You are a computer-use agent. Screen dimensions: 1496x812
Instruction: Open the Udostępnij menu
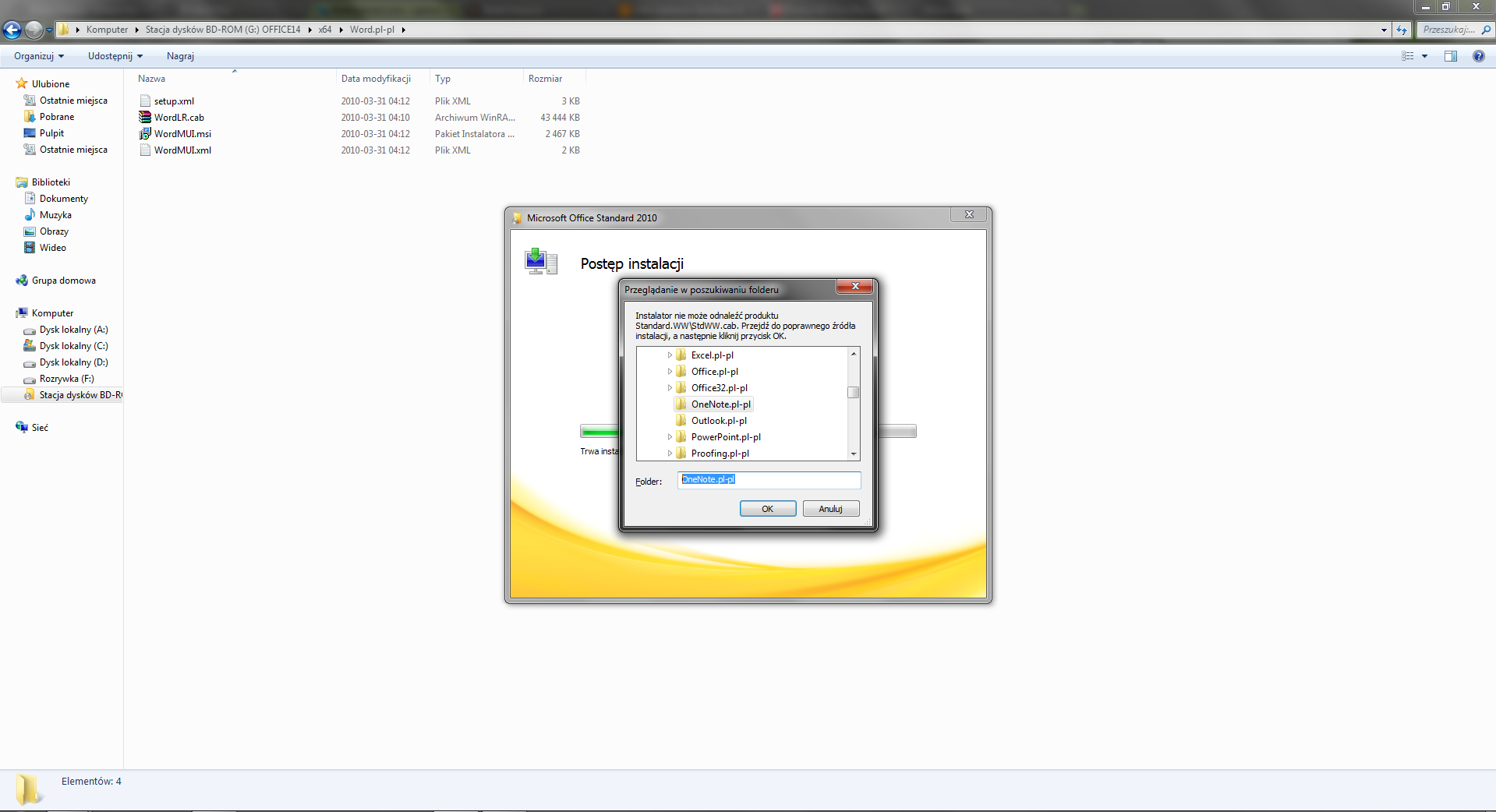click(115, 56)
